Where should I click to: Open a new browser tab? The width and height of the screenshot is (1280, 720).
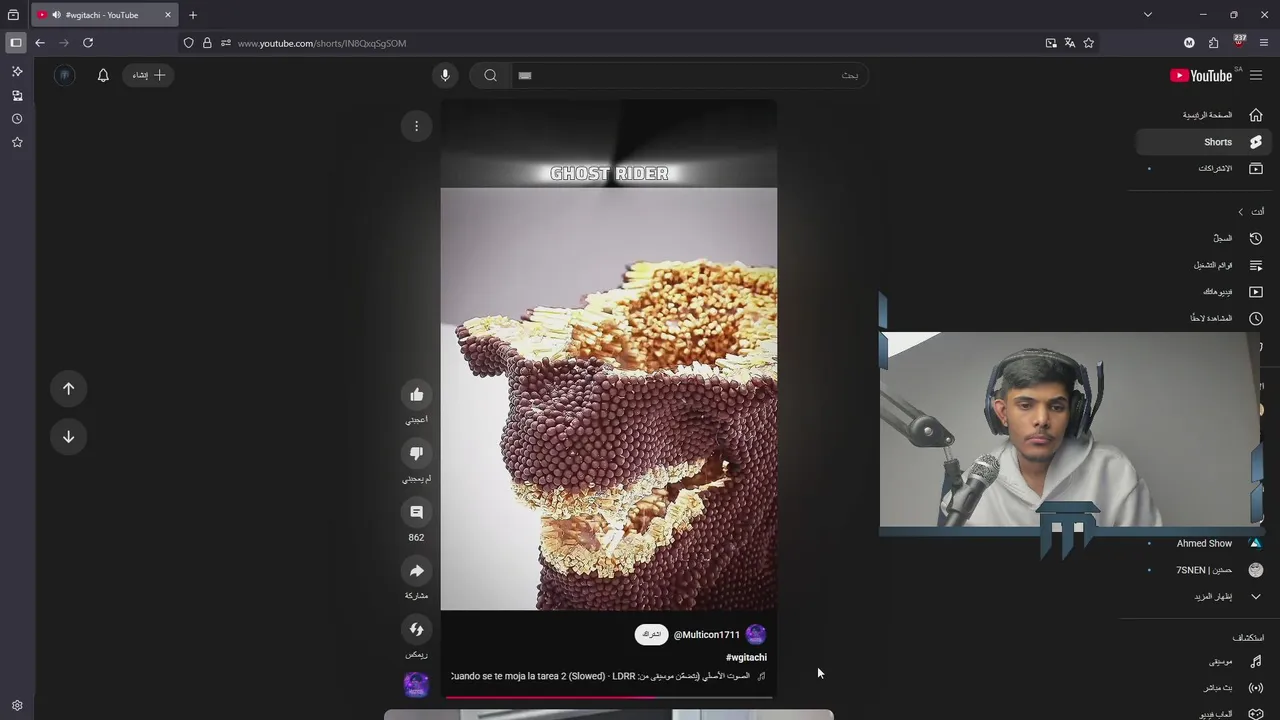(x=193, y=15)
